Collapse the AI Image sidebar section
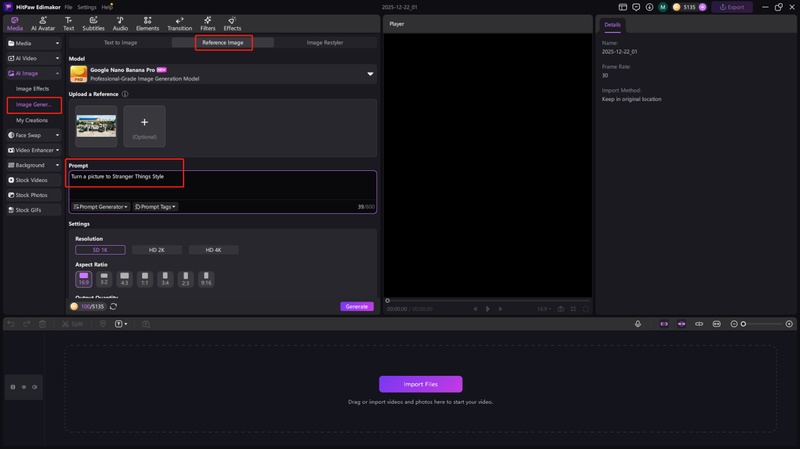 [x=34, y=73]
